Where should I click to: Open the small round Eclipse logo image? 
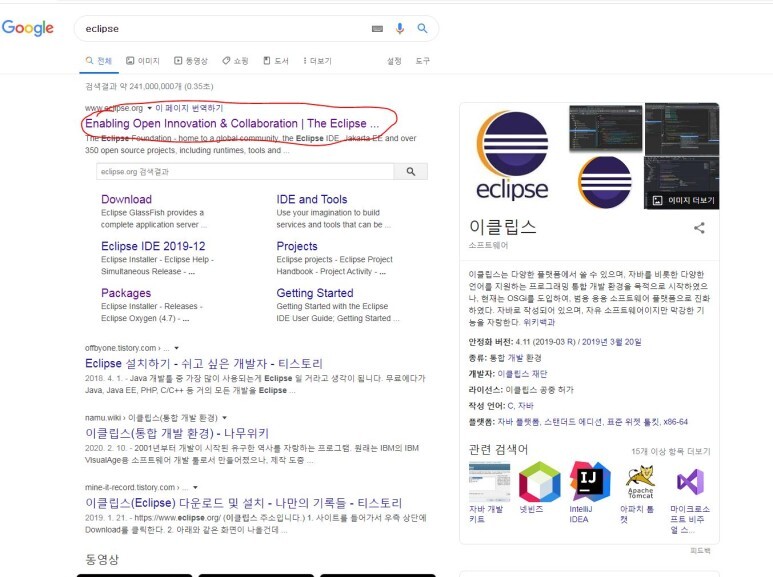coord(605,181)
